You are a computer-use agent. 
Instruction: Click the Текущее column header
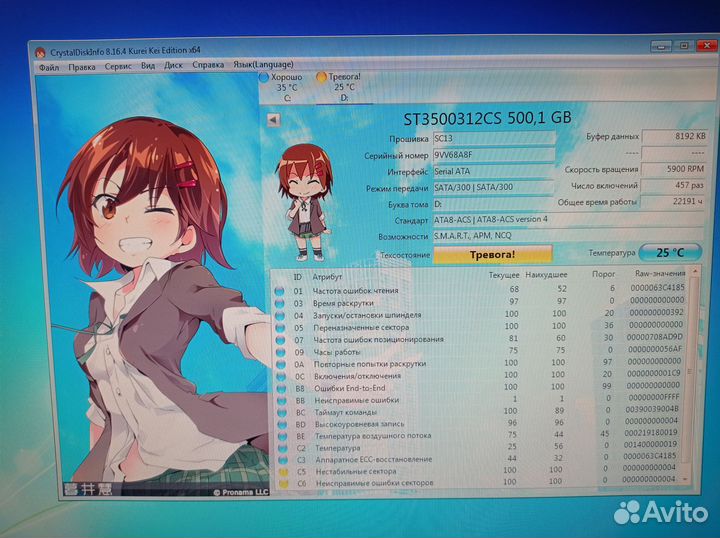(504, 275)
